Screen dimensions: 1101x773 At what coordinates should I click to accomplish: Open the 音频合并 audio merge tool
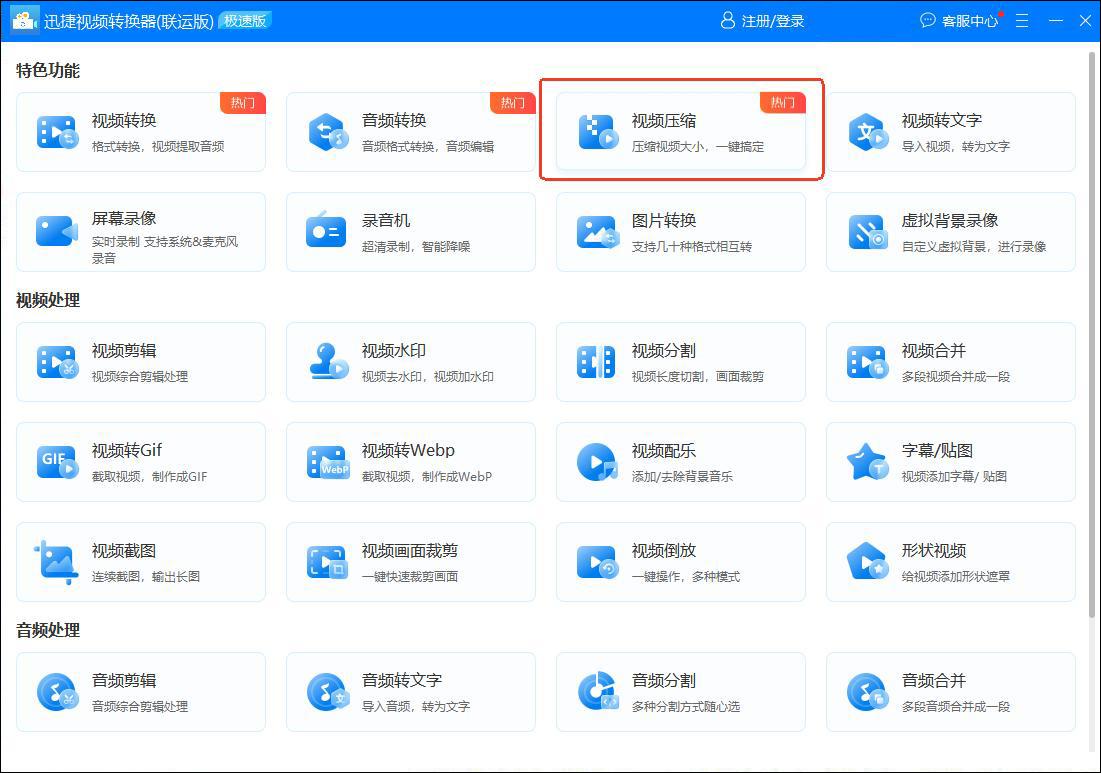(951, 692)
